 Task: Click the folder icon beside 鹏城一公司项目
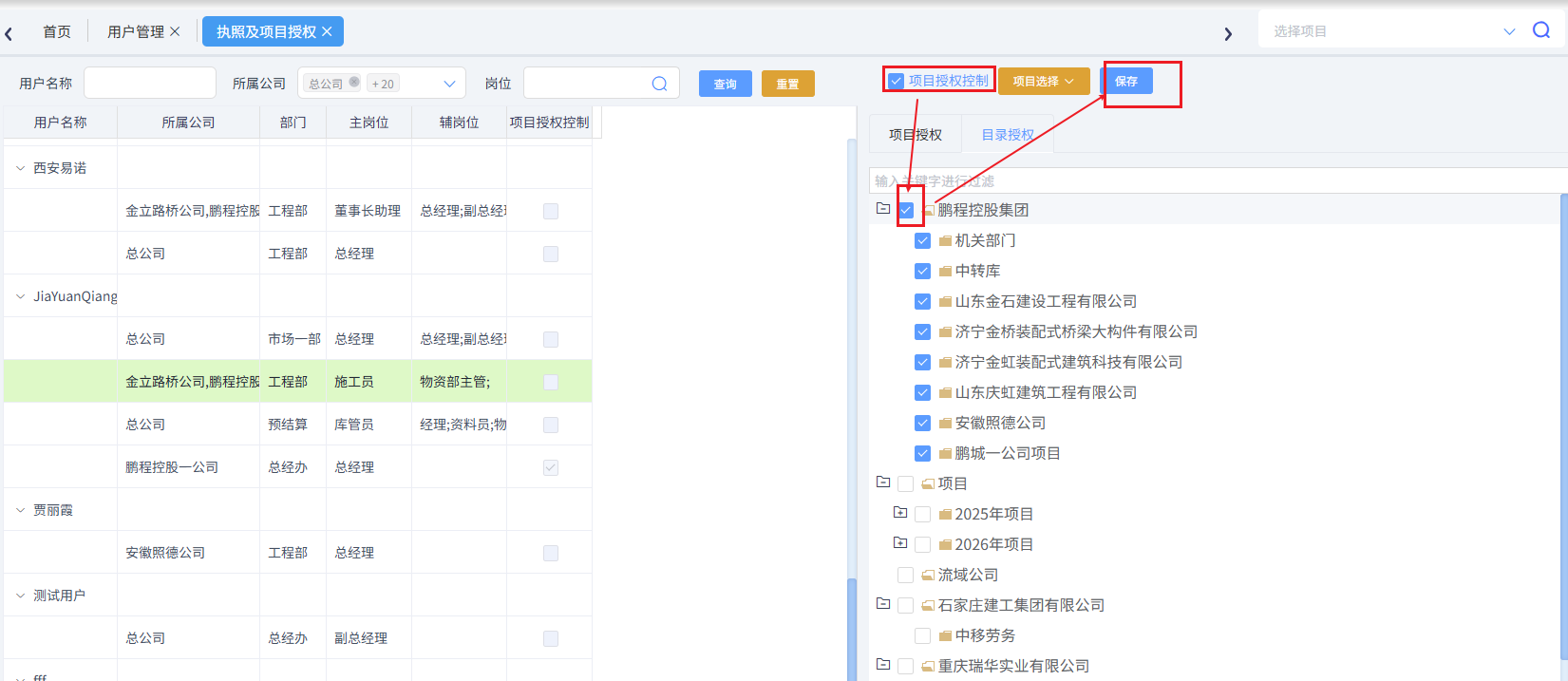tap(945, 454)
